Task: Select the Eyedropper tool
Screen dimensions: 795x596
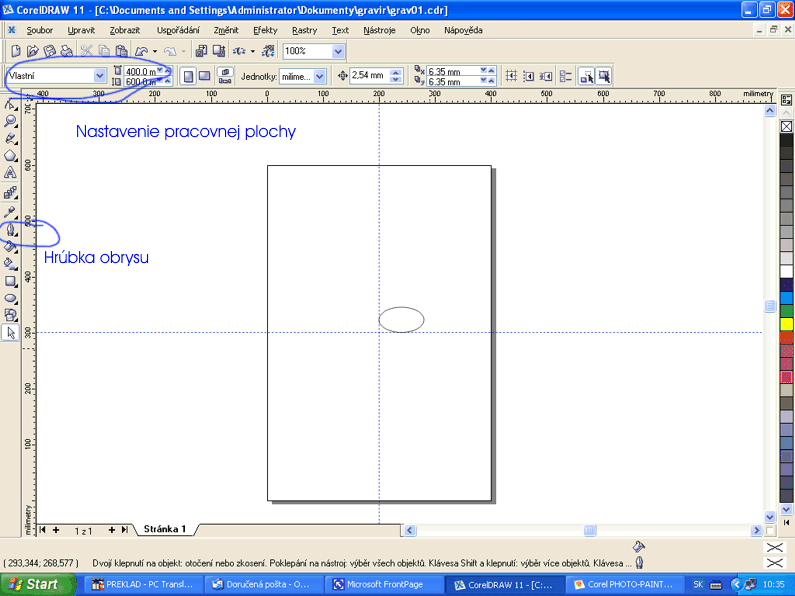Action: click(10, 212)
